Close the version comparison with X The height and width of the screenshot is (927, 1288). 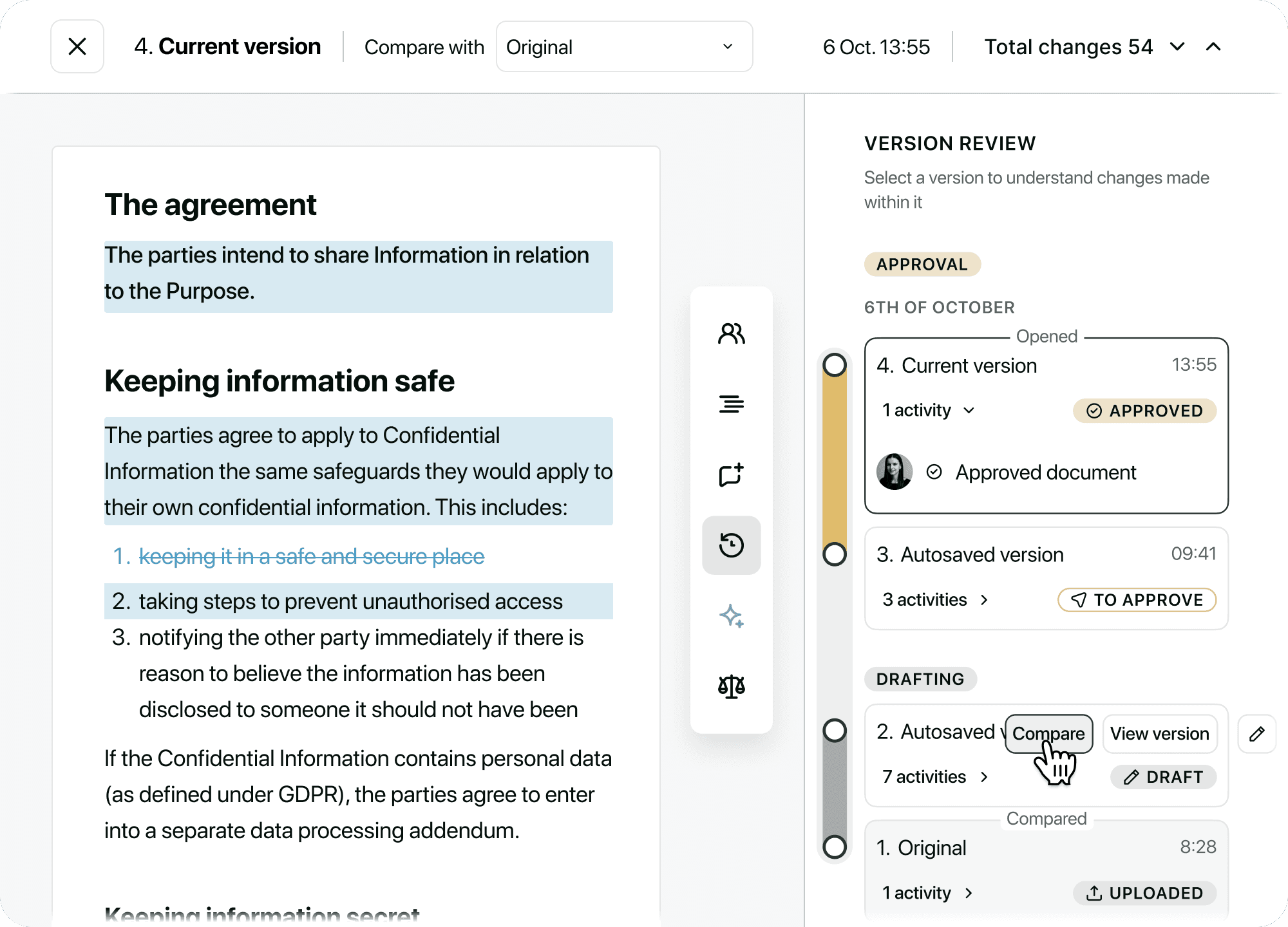tap(77, 46)
